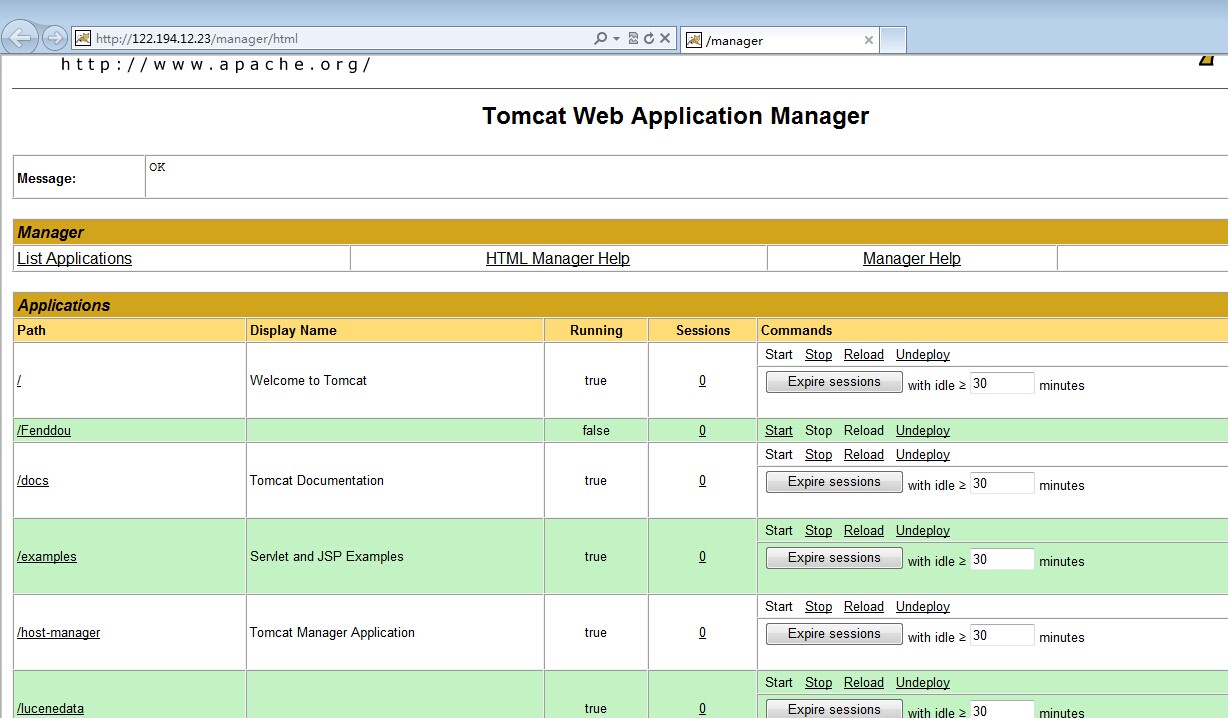The width and height of the screenshot is (1228, 718).
Task: Click the 'Tomcat Web Application Manager' heading
Action: (x=675, y=116)
